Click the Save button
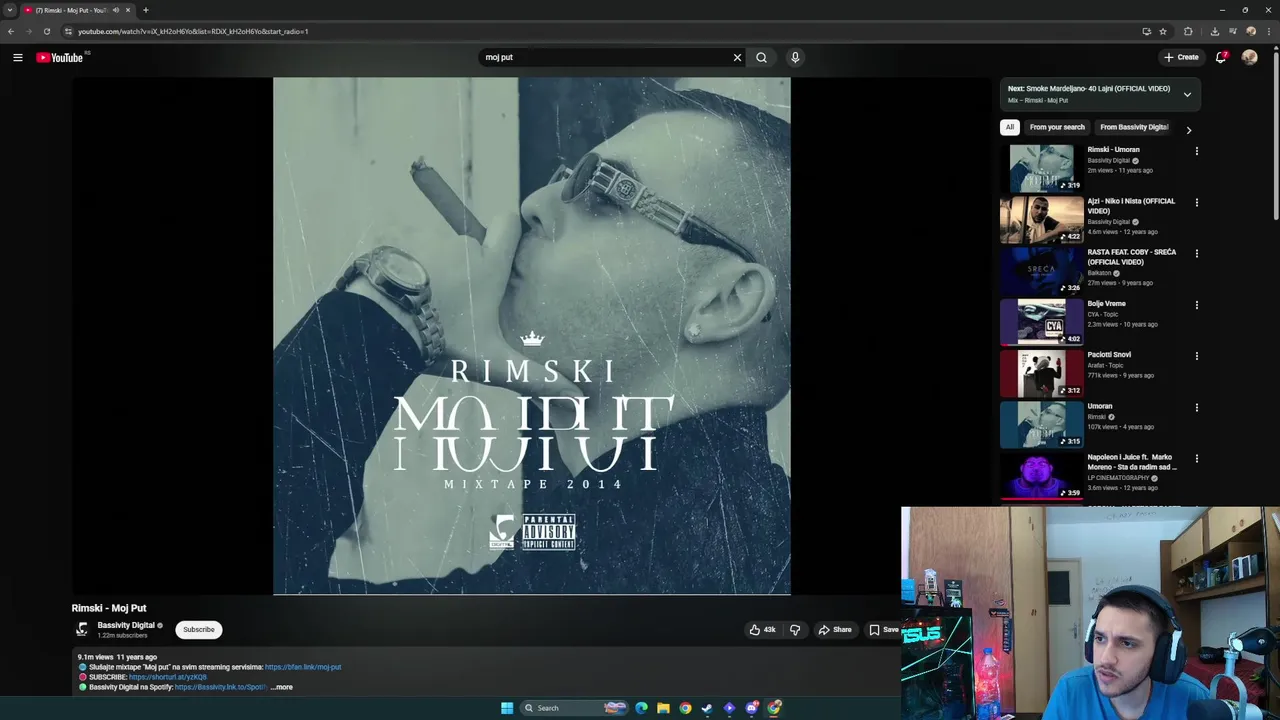Screen dimensions: 1280x720 (x=883, y=630)
